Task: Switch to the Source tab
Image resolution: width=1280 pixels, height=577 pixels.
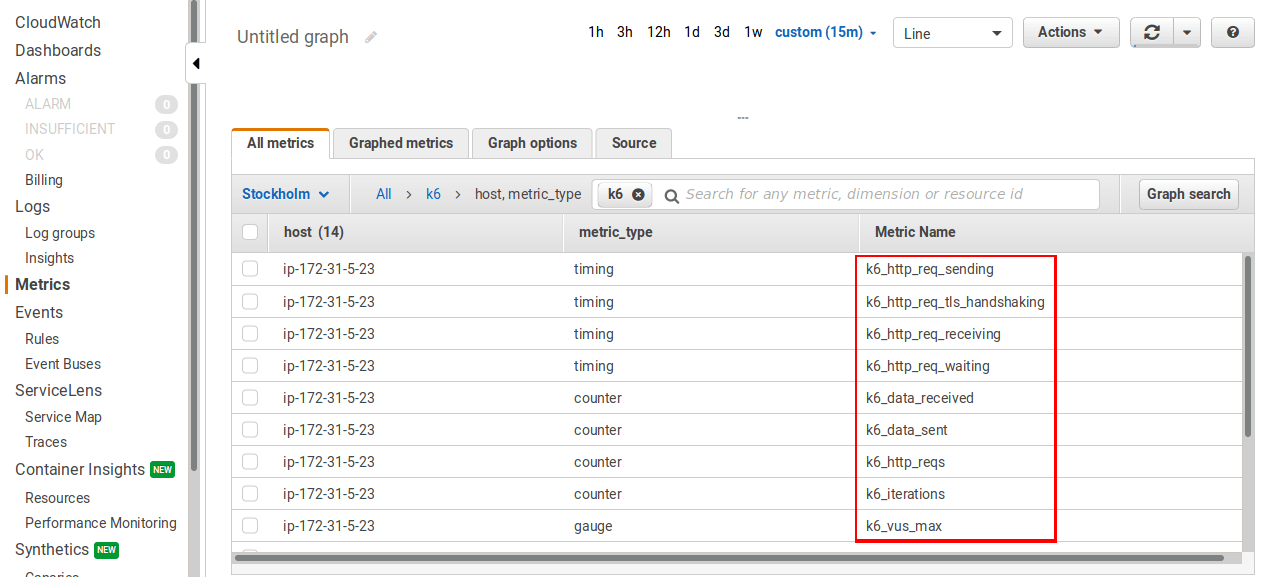Action: pyautogui.click(x=633, y=143)
